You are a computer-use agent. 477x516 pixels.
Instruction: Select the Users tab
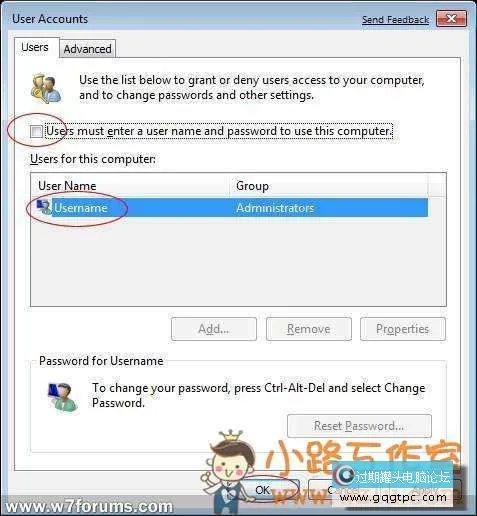click(35, 47)
